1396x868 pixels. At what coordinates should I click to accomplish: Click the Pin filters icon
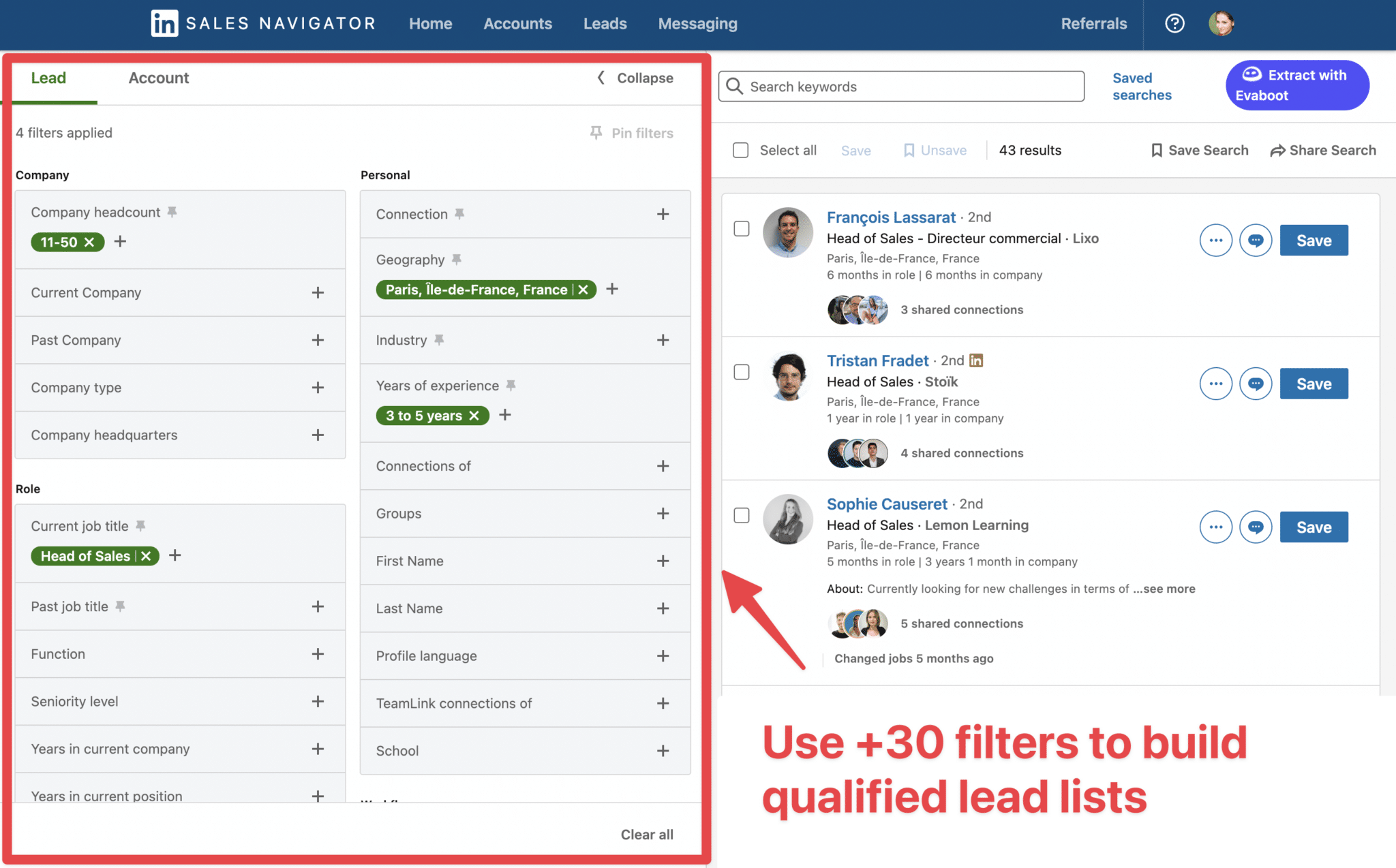[x=597, y=133]
